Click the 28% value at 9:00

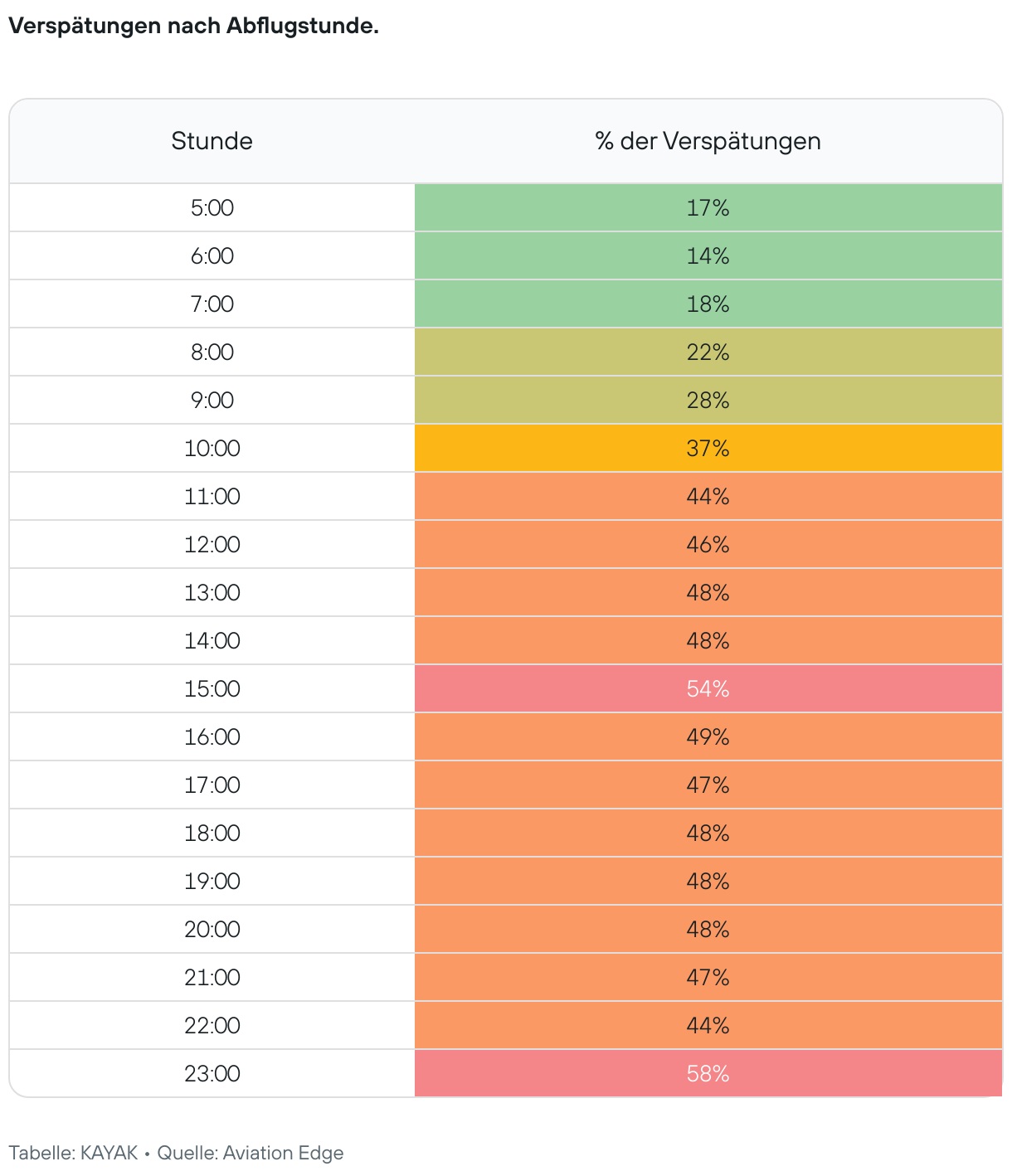click(708, 400)
